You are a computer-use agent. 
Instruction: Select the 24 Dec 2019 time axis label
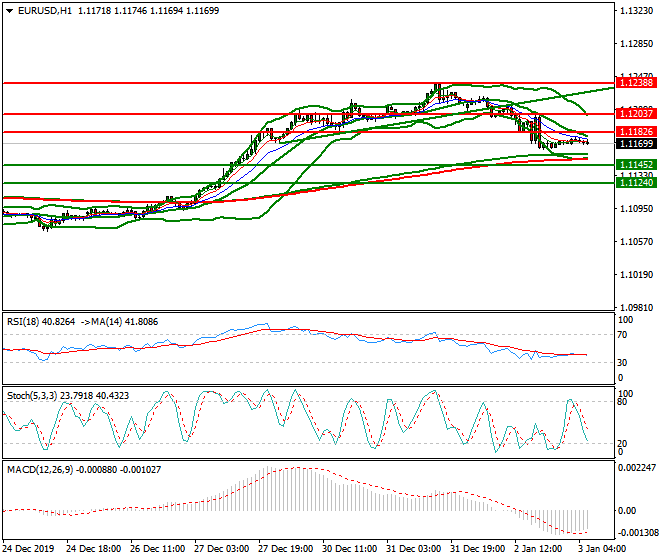(x=28, y=549)
